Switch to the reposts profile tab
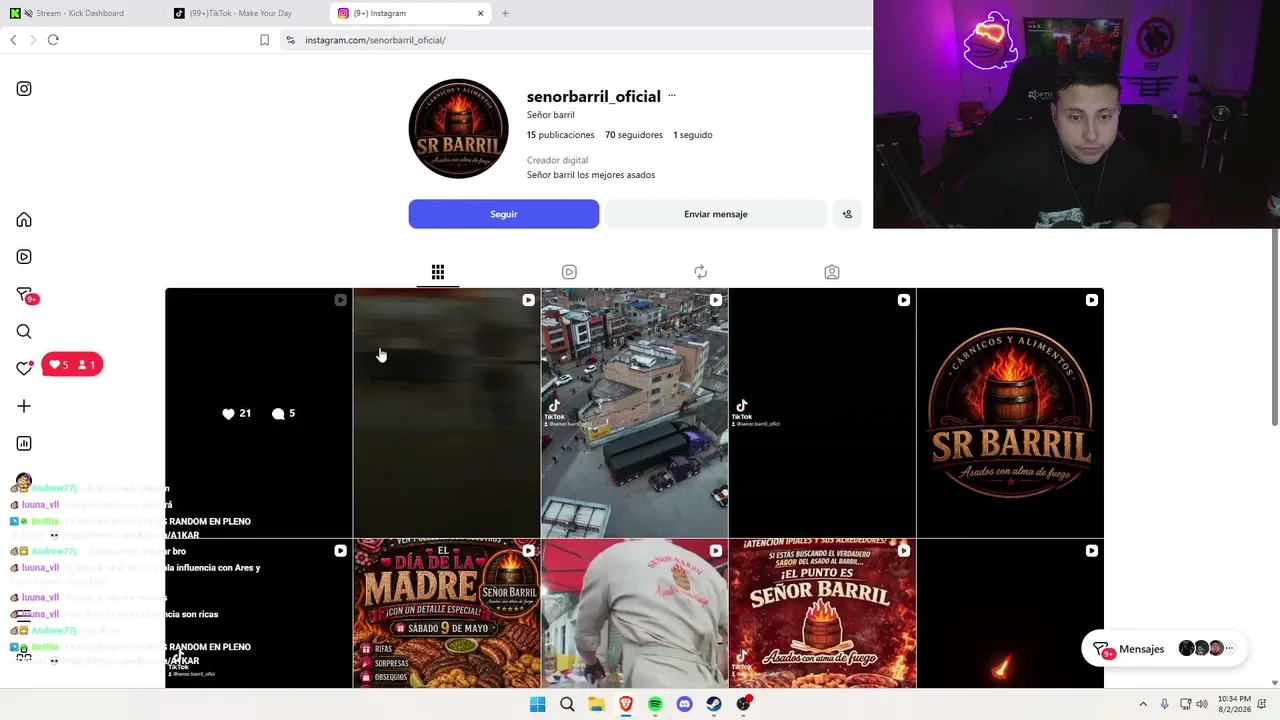 click(x=700, y=272)
